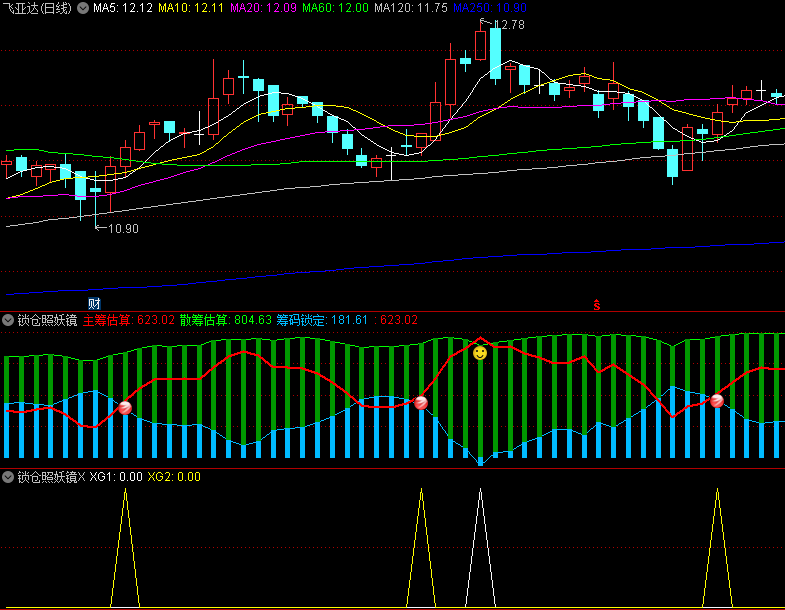
Task: Click the first yellow XG2 signal spike
Action: click(125, 548)
